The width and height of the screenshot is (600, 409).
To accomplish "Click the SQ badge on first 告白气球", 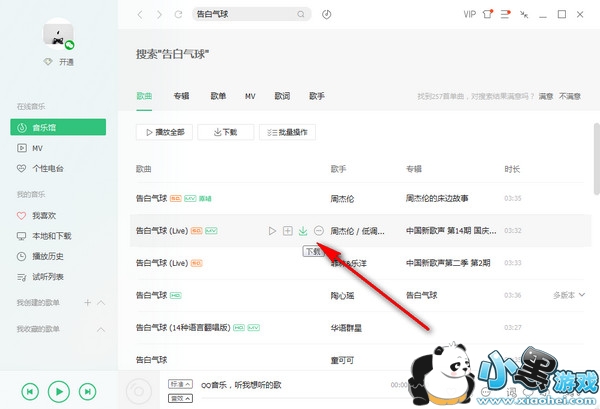I will point(176,199).
